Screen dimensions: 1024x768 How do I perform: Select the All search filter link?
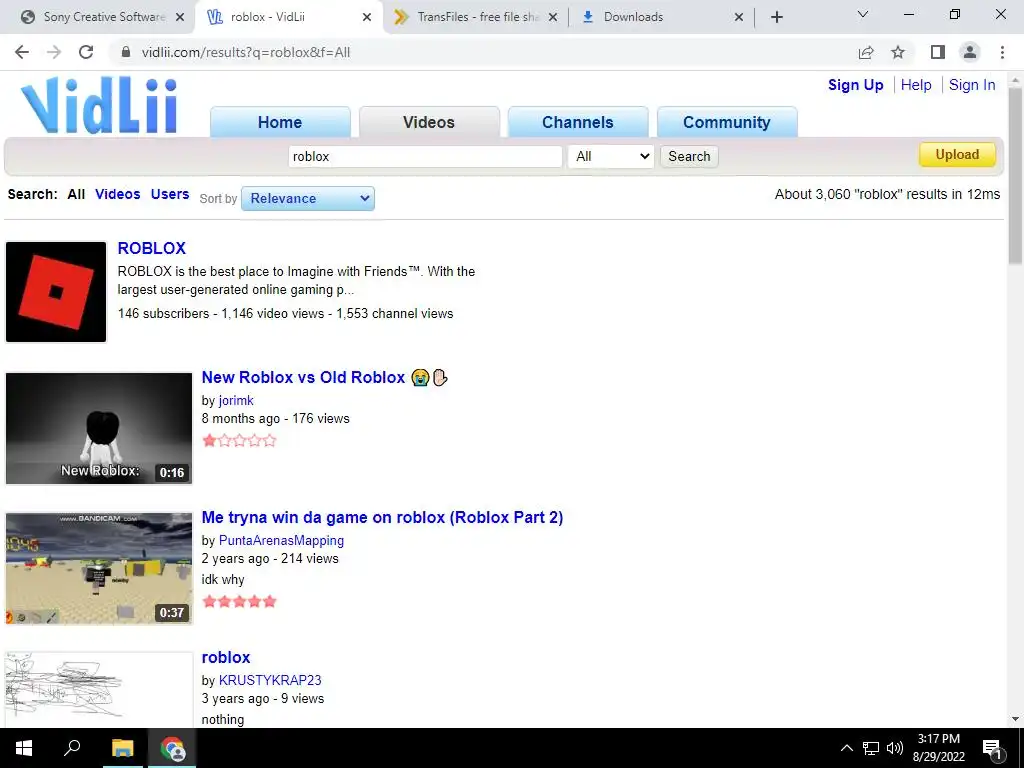(x=76, y=194)
